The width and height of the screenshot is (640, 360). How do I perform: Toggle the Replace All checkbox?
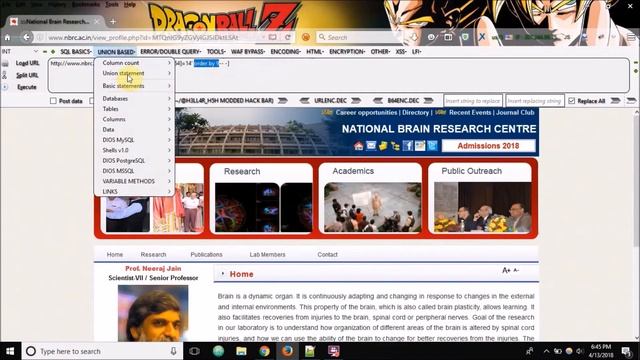click(571, 101)
